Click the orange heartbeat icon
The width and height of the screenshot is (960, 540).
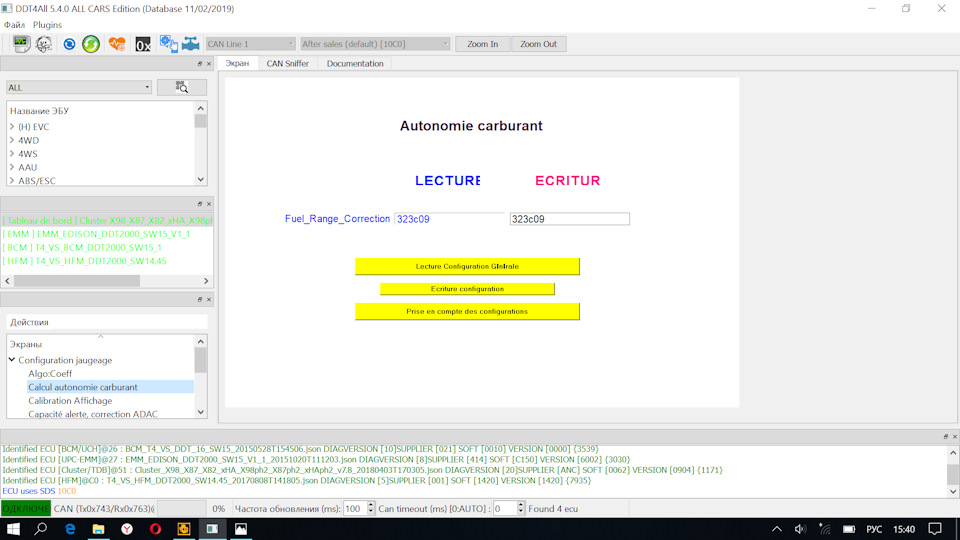(117, 44)
